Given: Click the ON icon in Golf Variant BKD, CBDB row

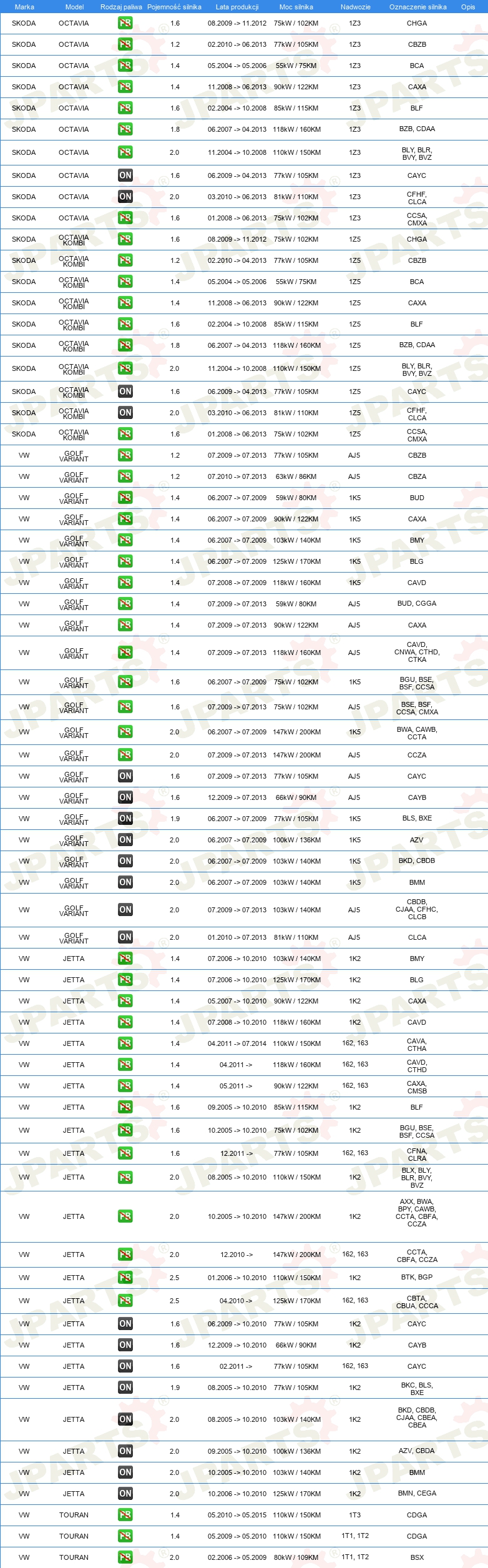Looking at the screenshot, I should point(125,860).
